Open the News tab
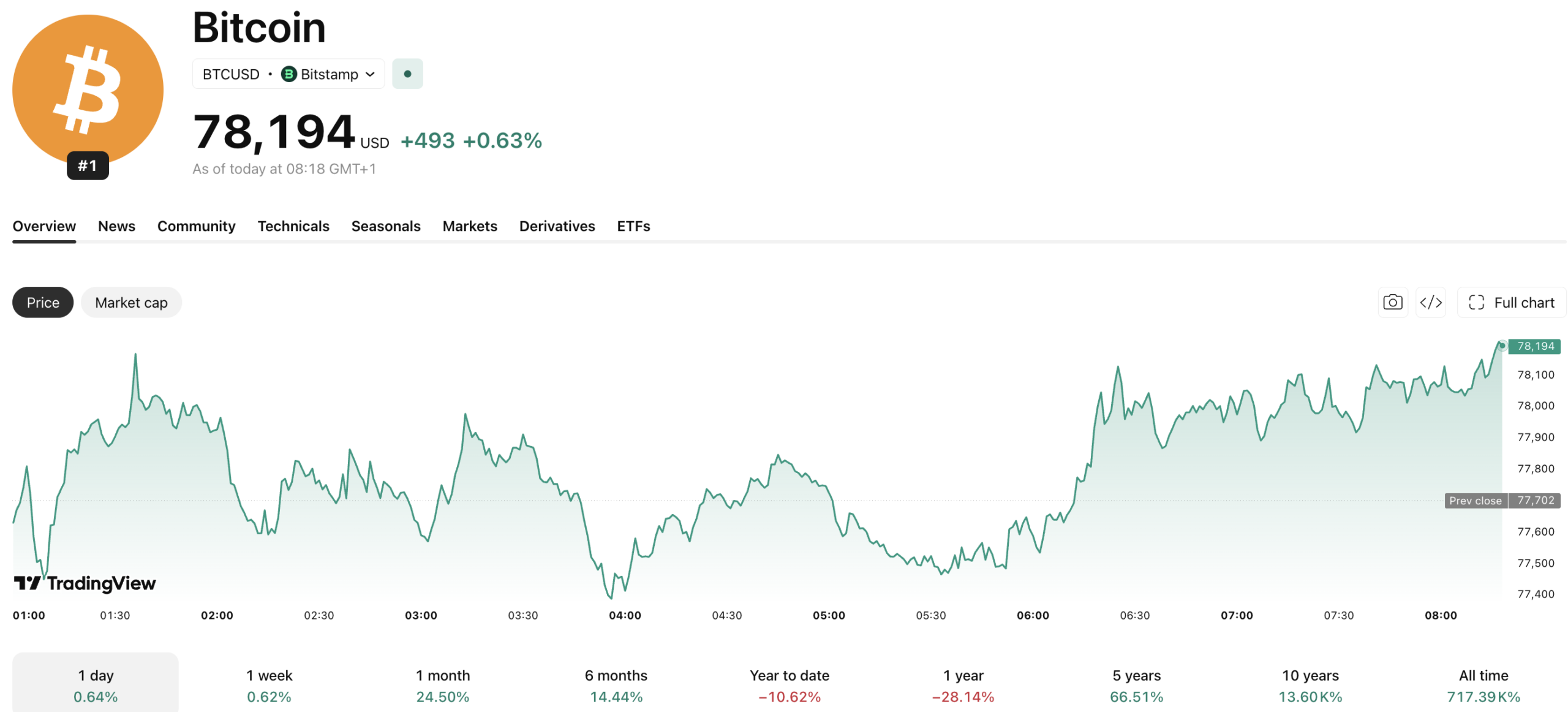This screenshot has height=712, width=1568. (116, 226)
